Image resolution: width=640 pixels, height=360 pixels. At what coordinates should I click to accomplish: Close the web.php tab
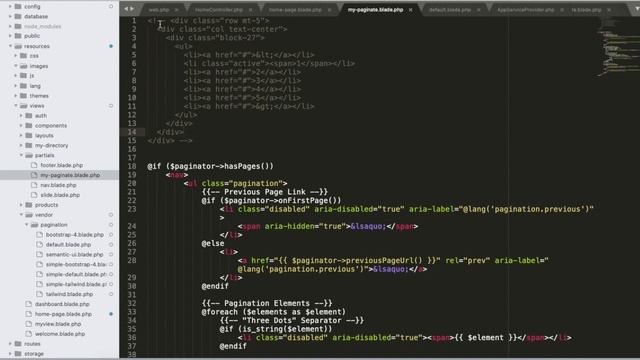[176, 10]
